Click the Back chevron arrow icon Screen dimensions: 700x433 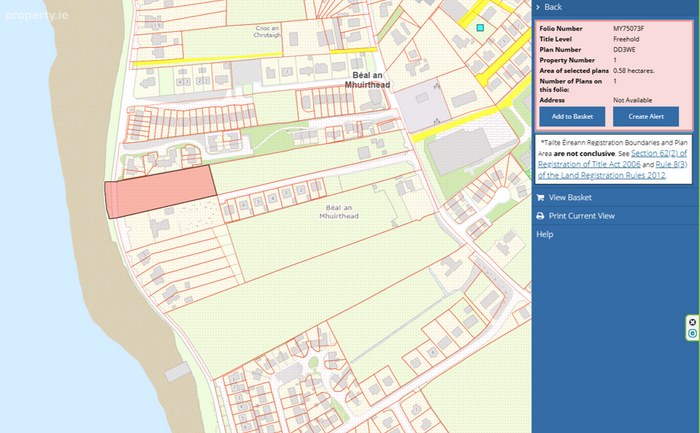538,7
